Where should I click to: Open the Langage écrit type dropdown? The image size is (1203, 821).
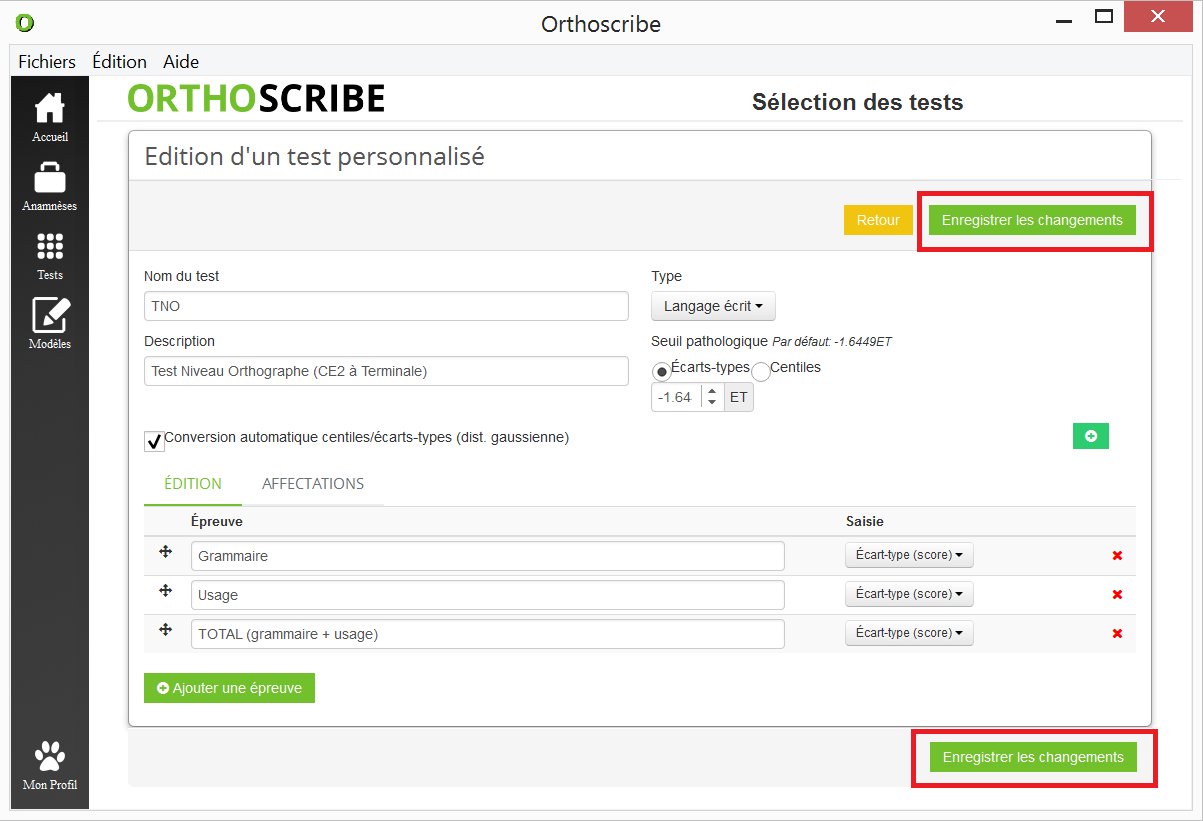pos(713,307)
